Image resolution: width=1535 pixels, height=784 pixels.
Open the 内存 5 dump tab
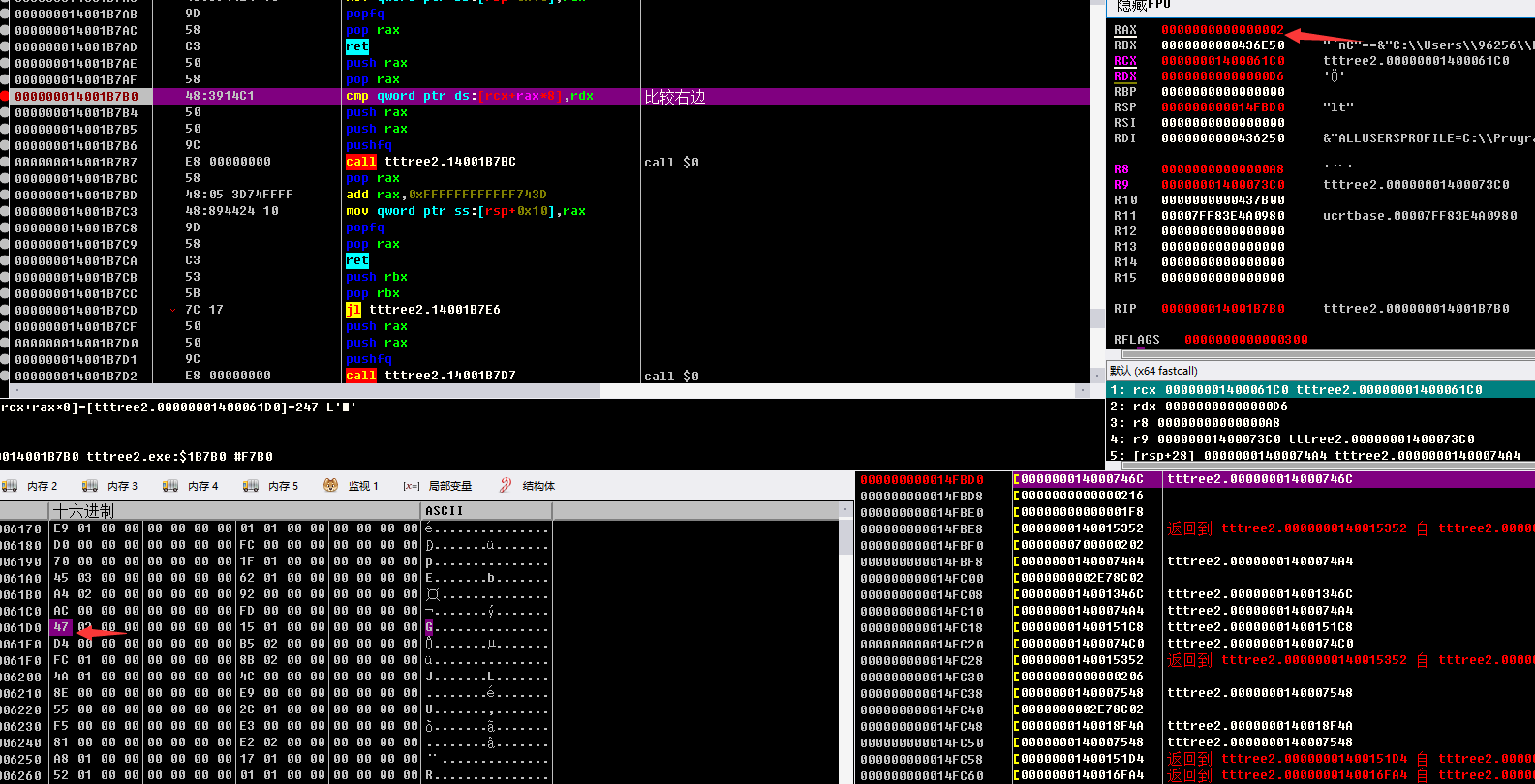[x=271, y=486]
